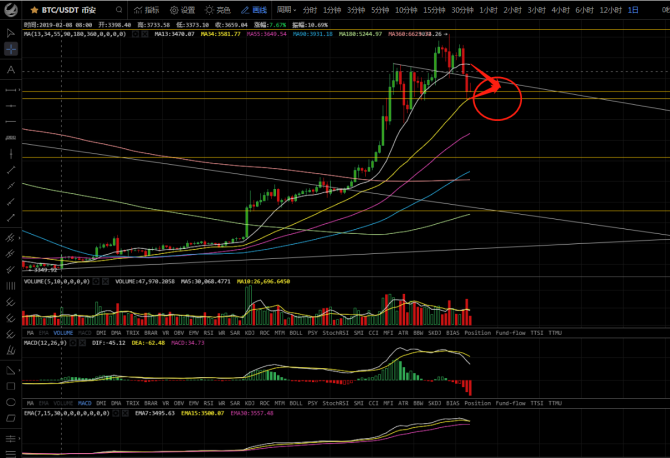Expand the 周期 period dropdown
The height and width of the screenshot is (458, 670).
coord(286,9)
